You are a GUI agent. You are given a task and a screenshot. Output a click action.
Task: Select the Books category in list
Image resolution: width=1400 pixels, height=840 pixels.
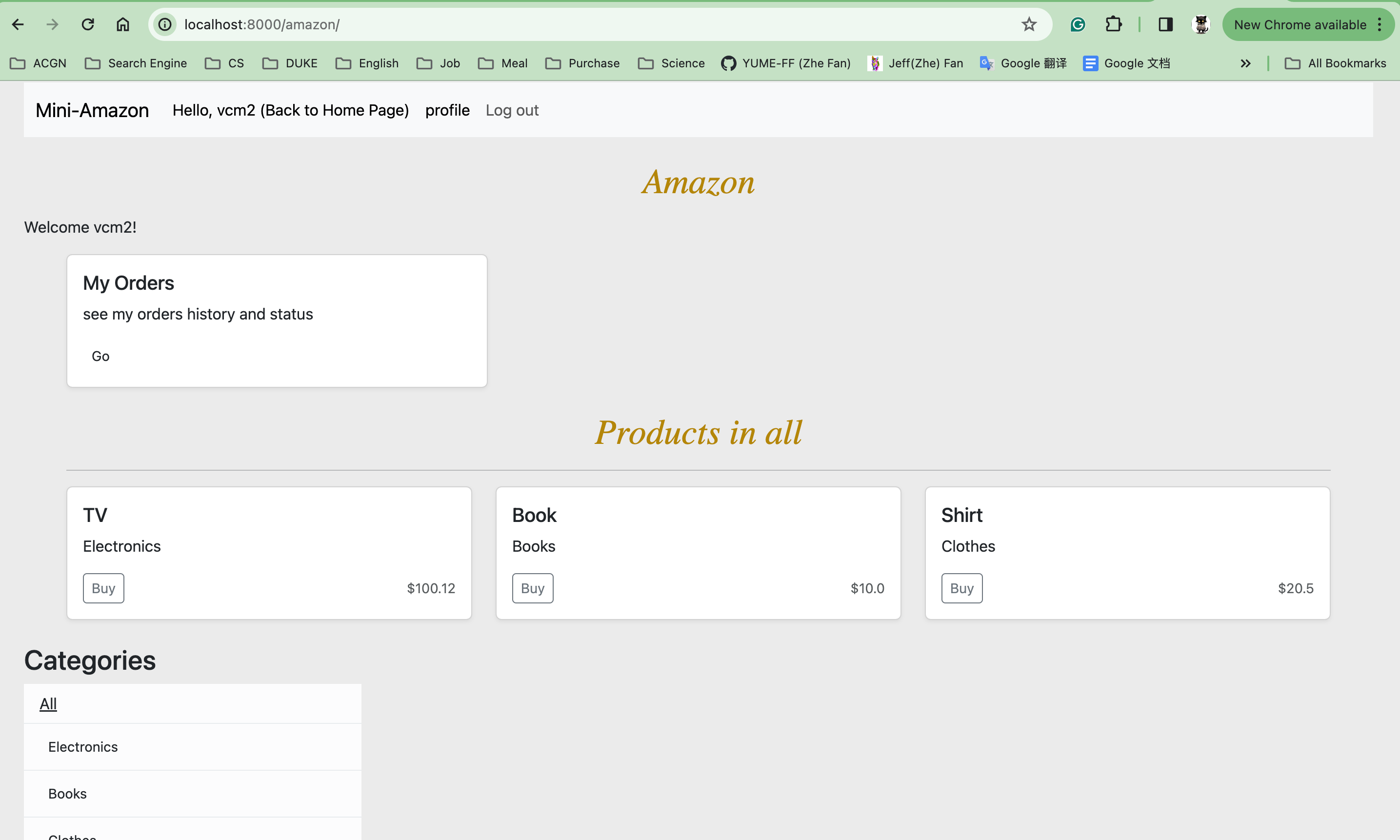192,794
